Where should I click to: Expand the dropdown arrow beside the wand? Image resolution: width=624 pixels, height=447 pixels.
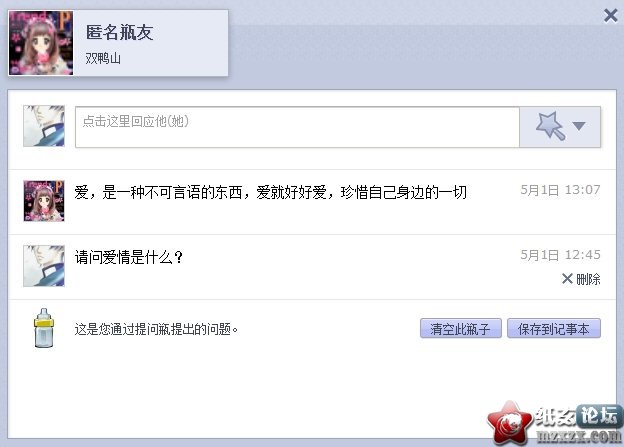click(579, 126)
